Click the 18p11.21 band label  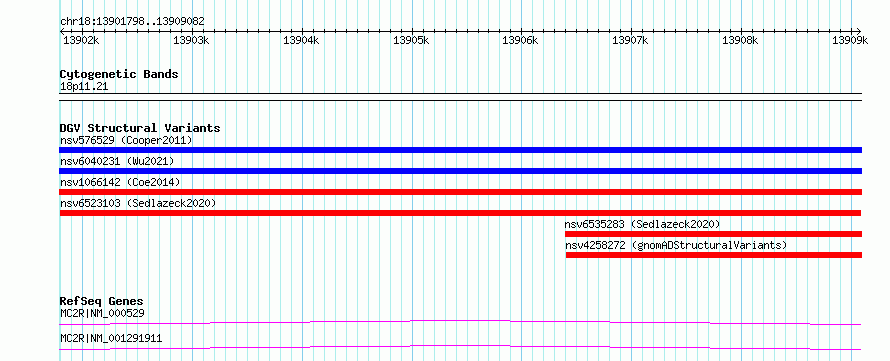point(84,87)
